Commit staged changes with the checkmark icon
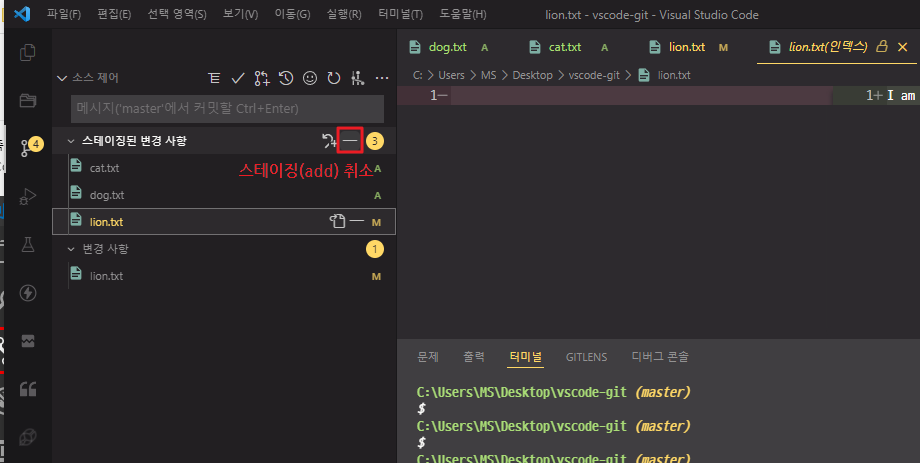Screen dimensions: 920x463 pos(238,78)
